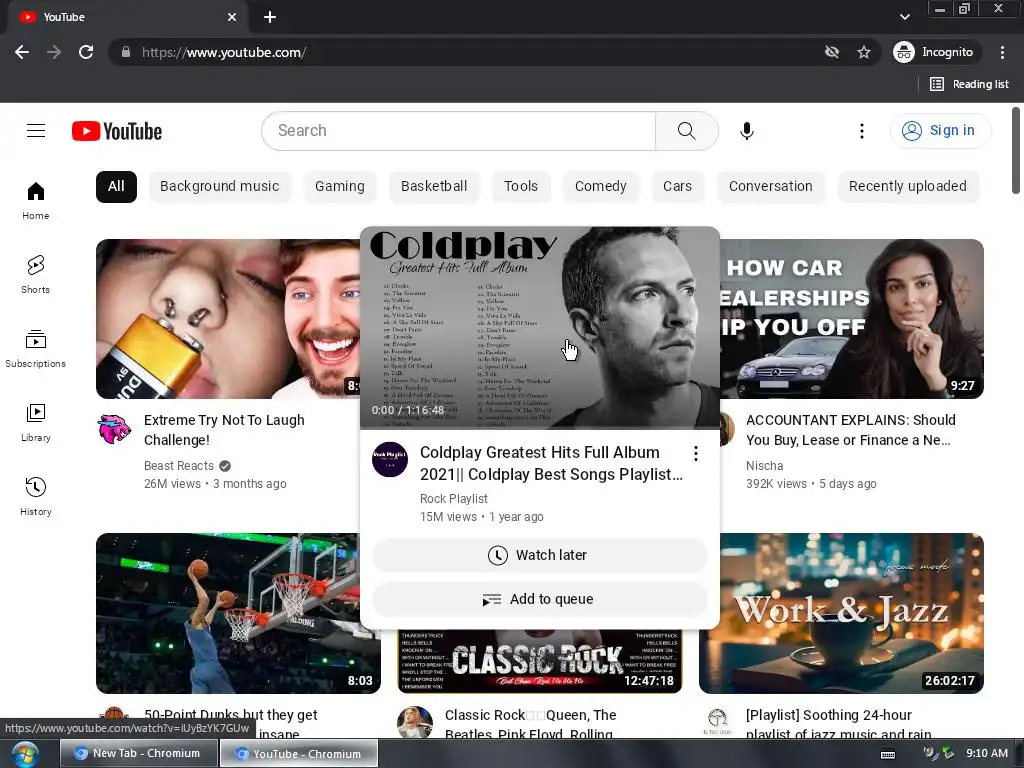Select the Comedy filter chip
This screenshot has height=768, width=1024.
point(600,186)
